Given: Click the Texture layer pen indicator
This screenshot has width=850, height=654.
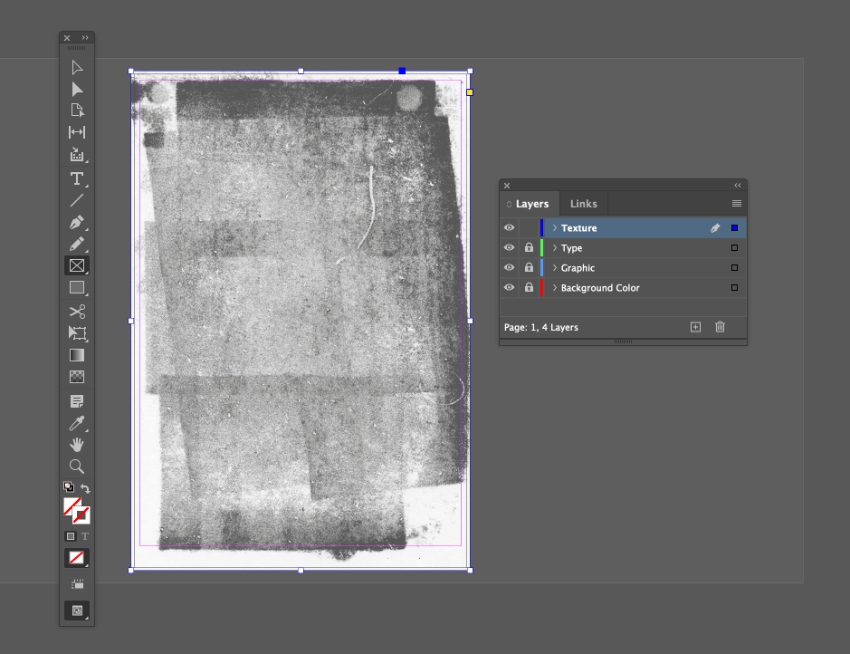Looking at the screenshot, I should point(715,228).
